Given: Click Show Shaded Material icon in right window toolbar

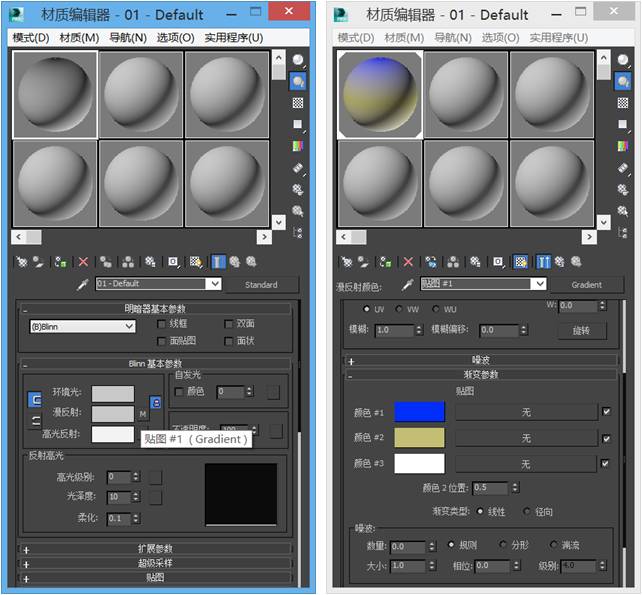Looking at the screenshot, I should click(521, 262).
